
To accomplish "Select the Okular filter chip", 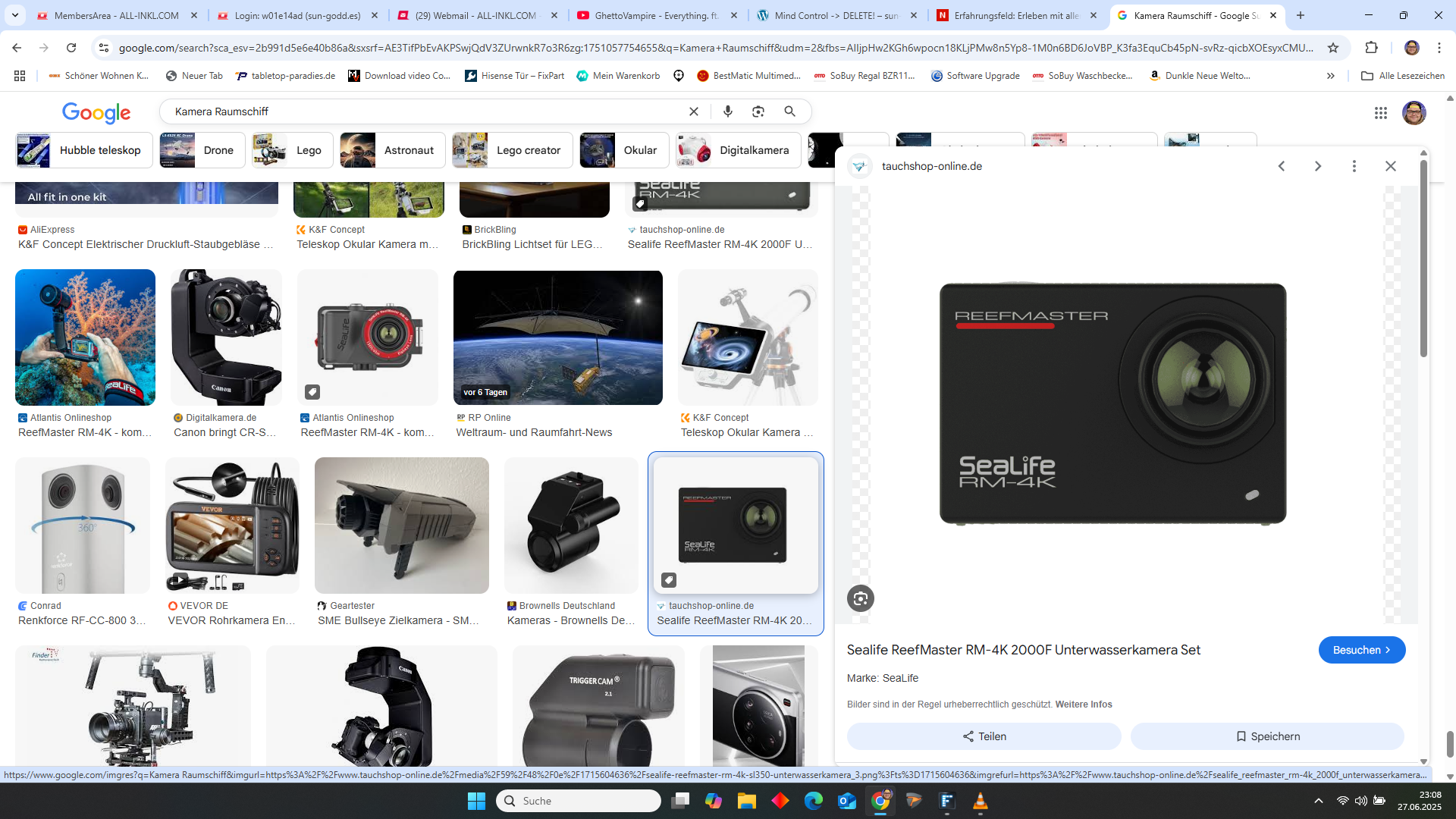I will click(x=624, y=150).
